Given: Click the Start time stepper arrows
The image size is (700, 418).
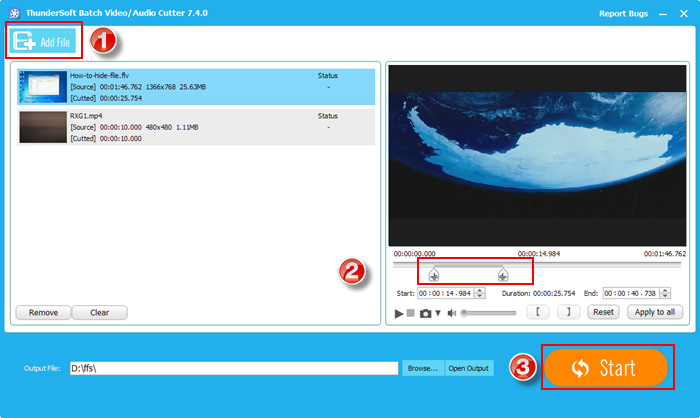Looking at the screenshot, I should (x=480, y=293).
